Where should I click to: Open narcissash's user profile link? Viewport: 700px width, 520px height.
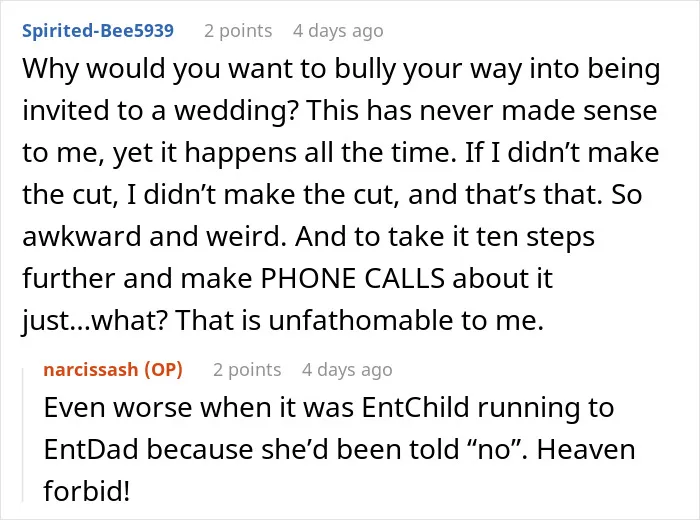tap(91, 370)
